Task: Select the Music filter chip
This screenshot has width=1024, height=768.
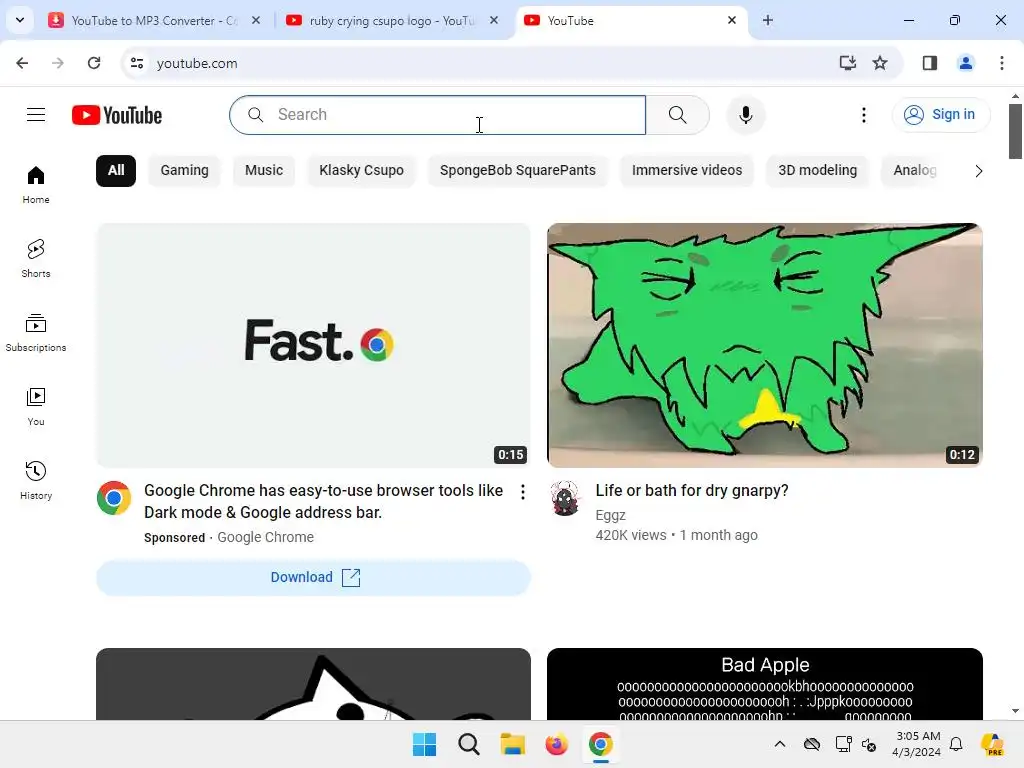Action: 264,170
